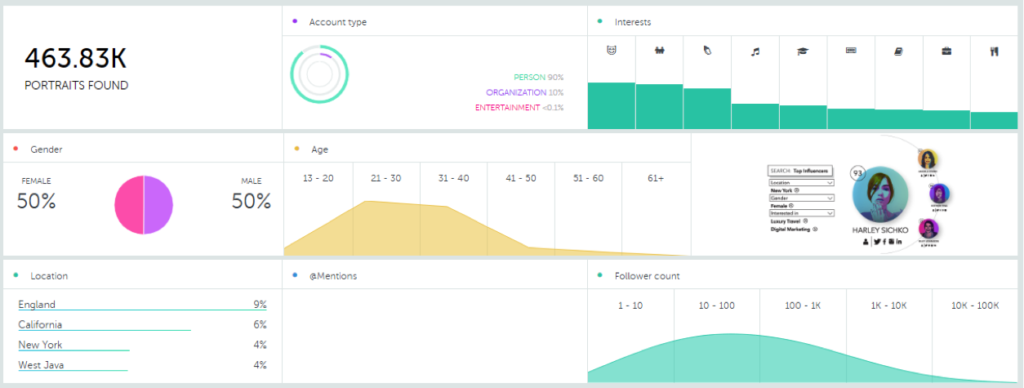Select the 21 - 30 age bracket
Viewport: 1024px width, 388px height.
386,178
